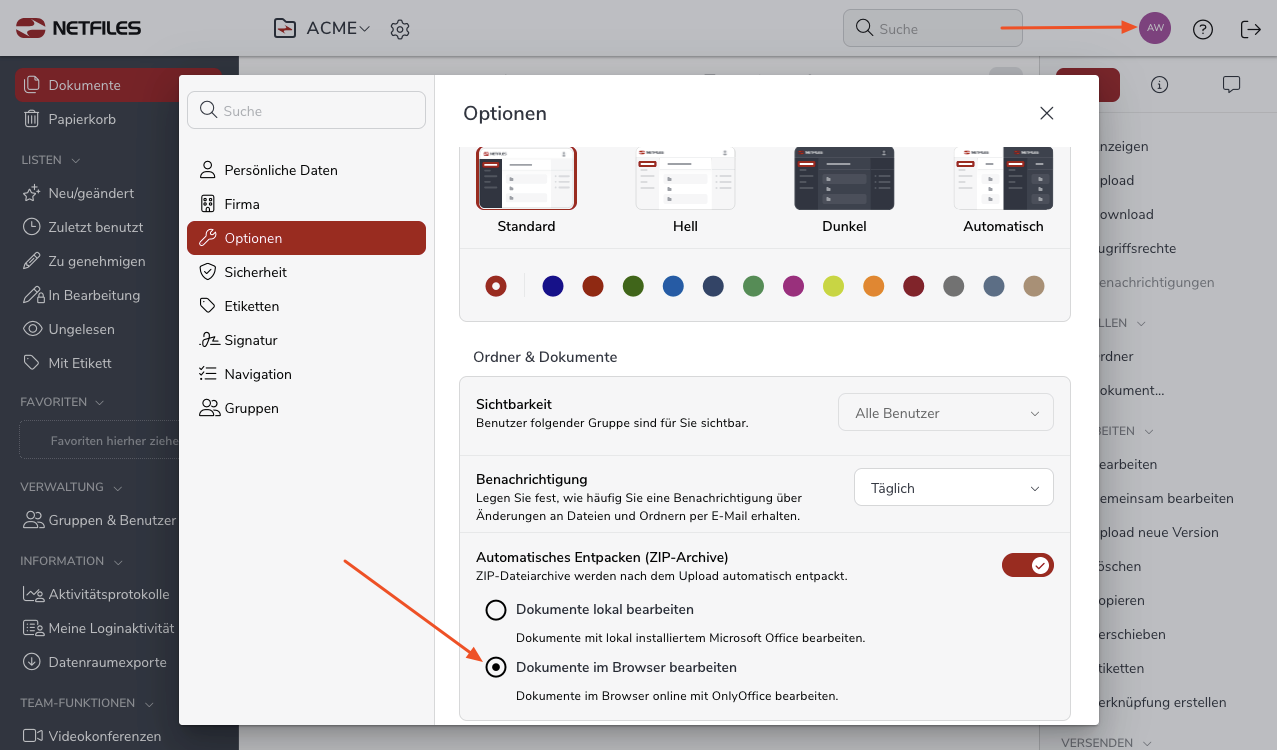1277x750 pixels.
Task: Open the Sichtbarkeit Alle Benutzer dropdown
Action: [945, 413]
